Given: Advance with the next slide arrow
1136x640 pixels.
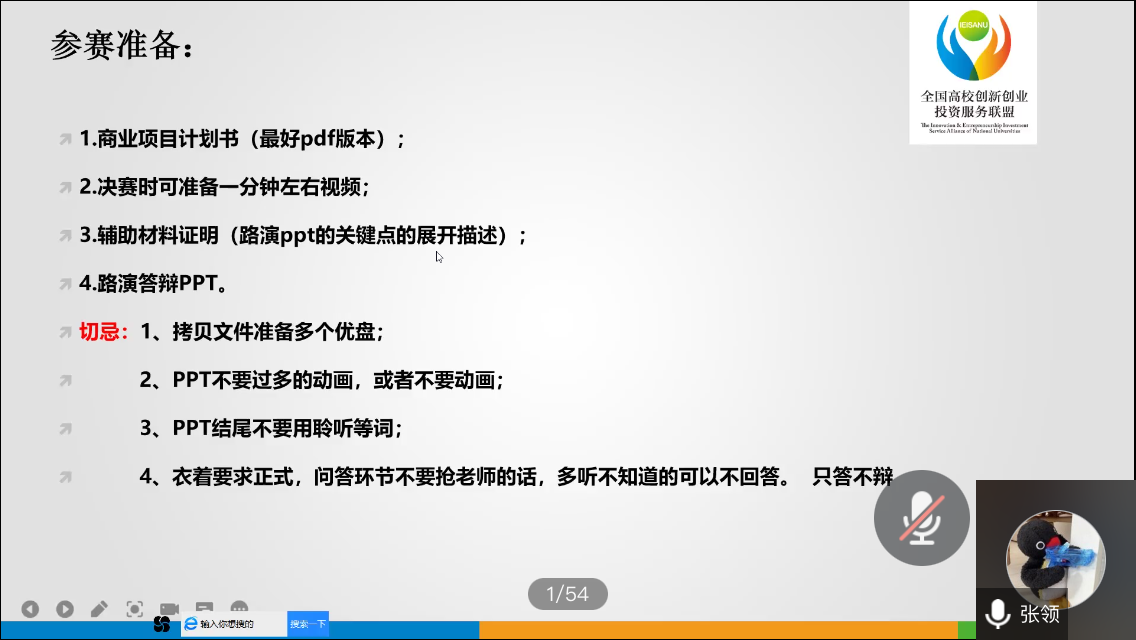Looking at the screenshot, I should [x=64, y=609].
